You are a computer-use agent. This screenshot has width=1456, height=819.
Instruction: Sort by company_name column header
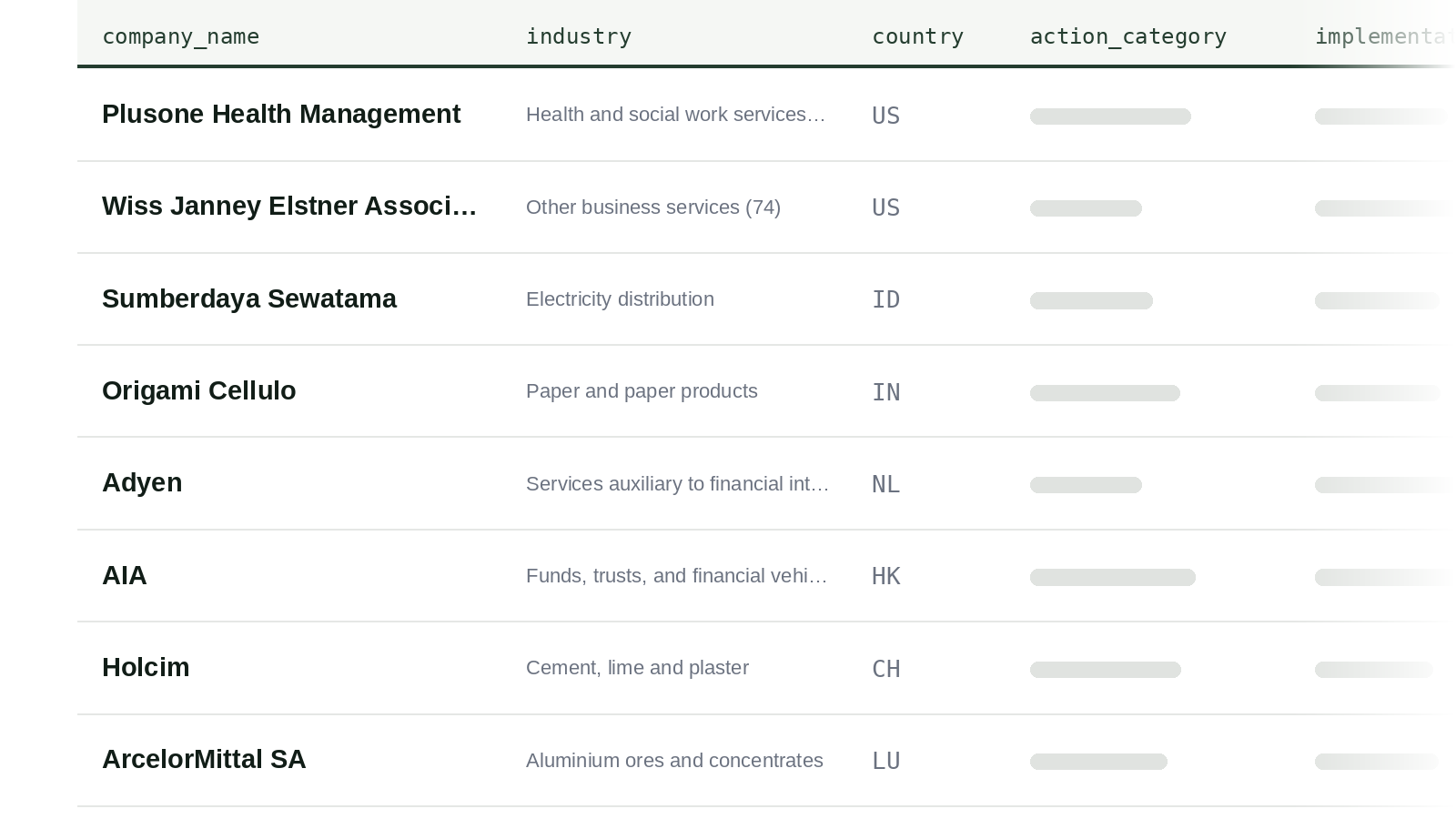pos(180,36)
